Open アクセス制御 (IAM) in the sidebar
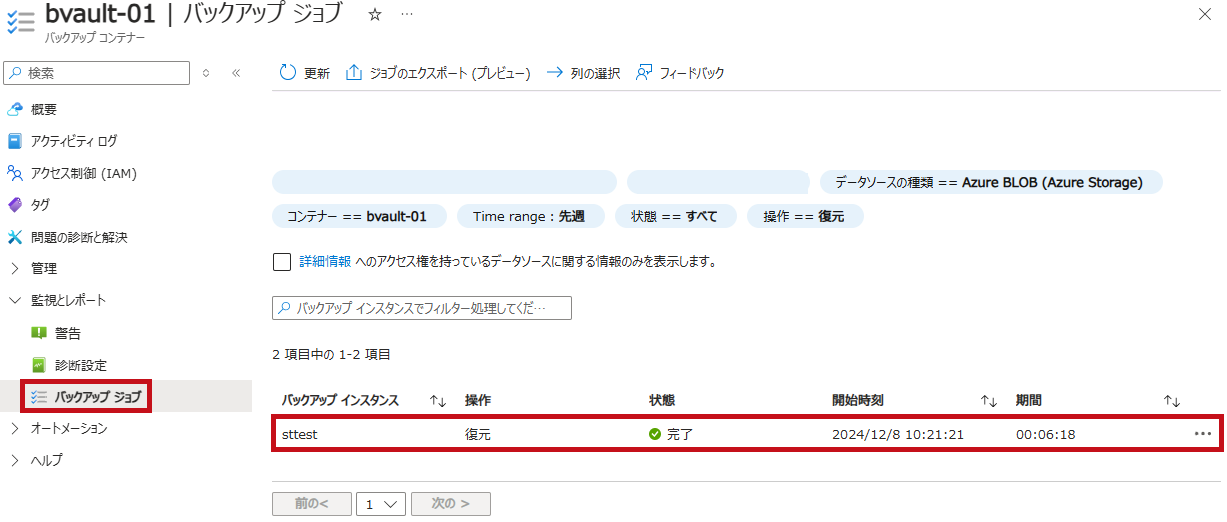Viewport: 1227px width, 522px height. 84,173
